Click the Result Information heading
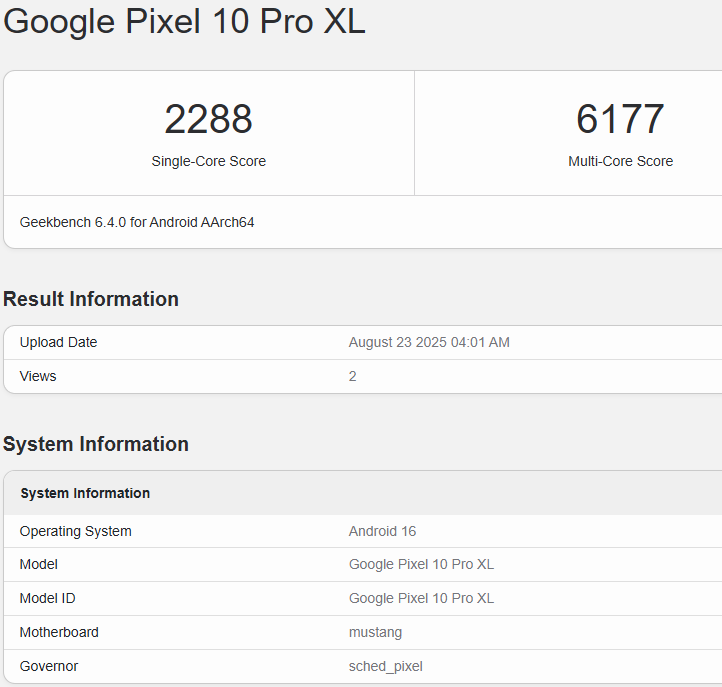This screenshot has width=722, height=687. [x=91, y=299]
